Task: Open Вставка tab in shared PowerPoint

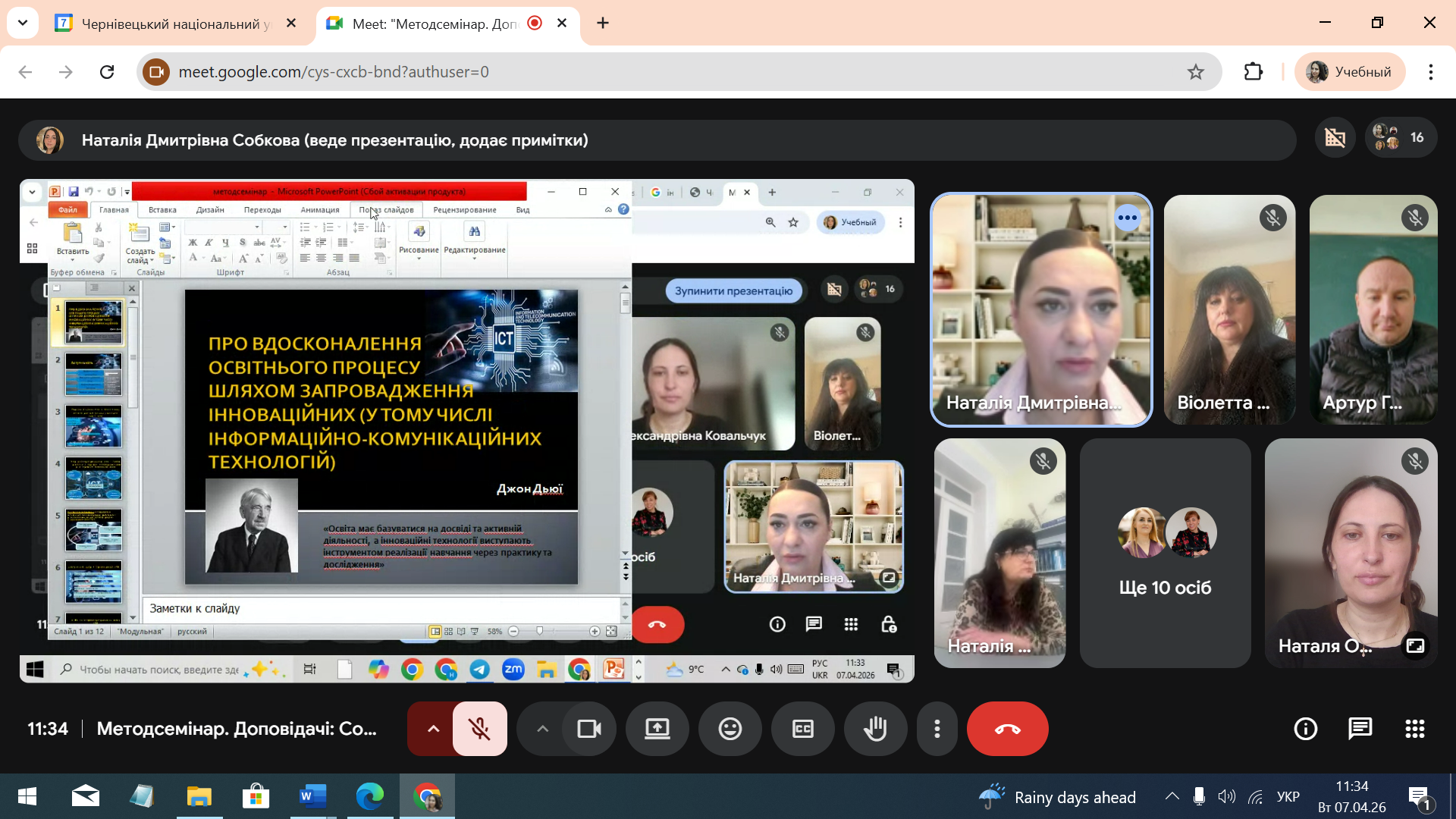Action: pos(162,210)
